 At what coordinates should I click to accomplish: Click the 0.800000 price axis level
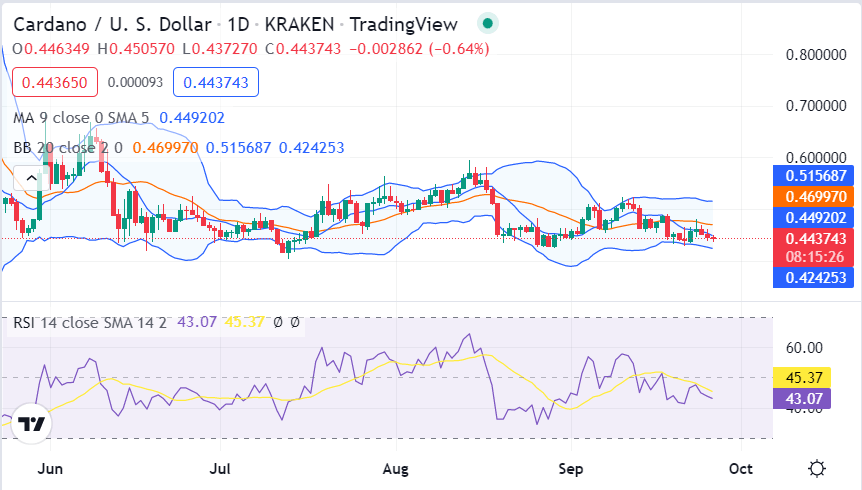816,54
